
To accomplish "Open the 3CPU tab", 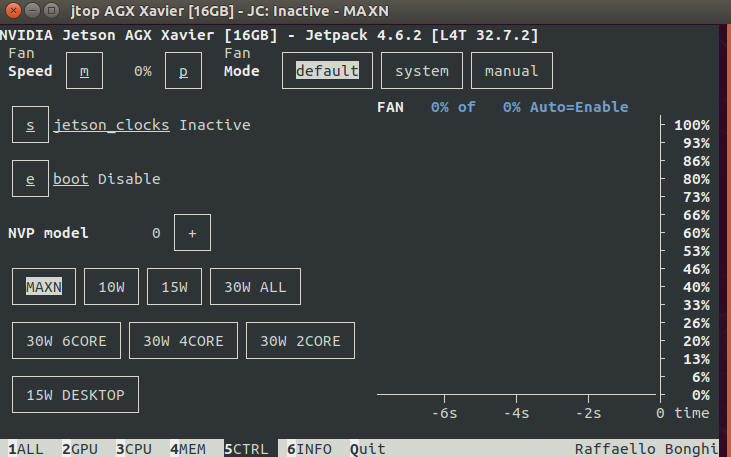I will tap(134, 449).
